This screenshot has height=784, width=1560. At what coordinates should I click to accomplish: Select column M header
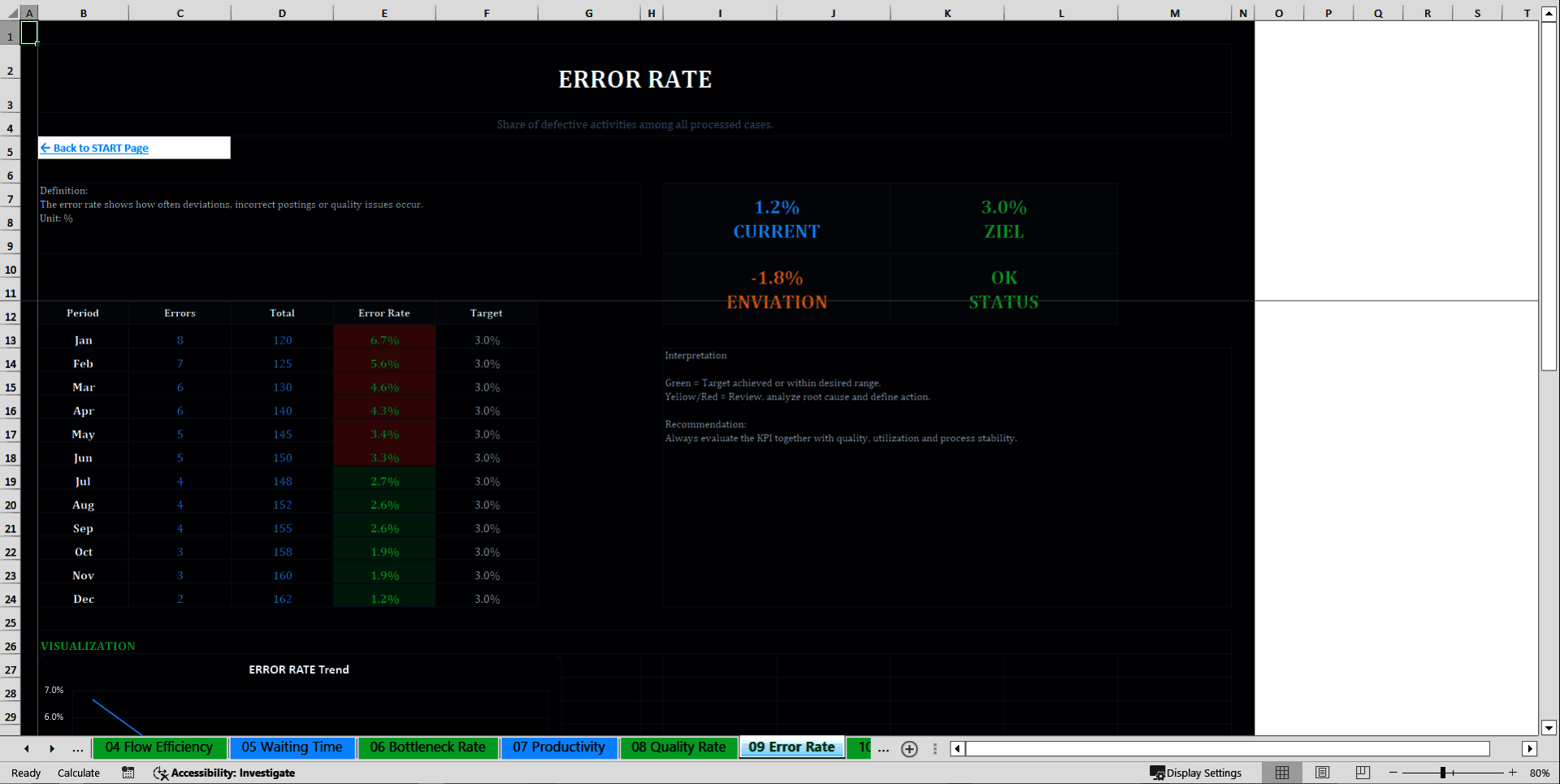[x=1175, y=13]
